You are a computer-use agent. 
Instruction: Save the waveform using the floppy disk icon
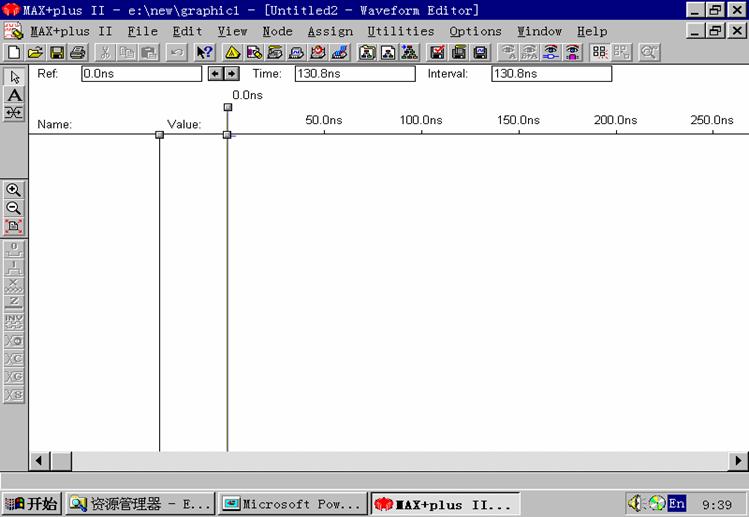57,52
